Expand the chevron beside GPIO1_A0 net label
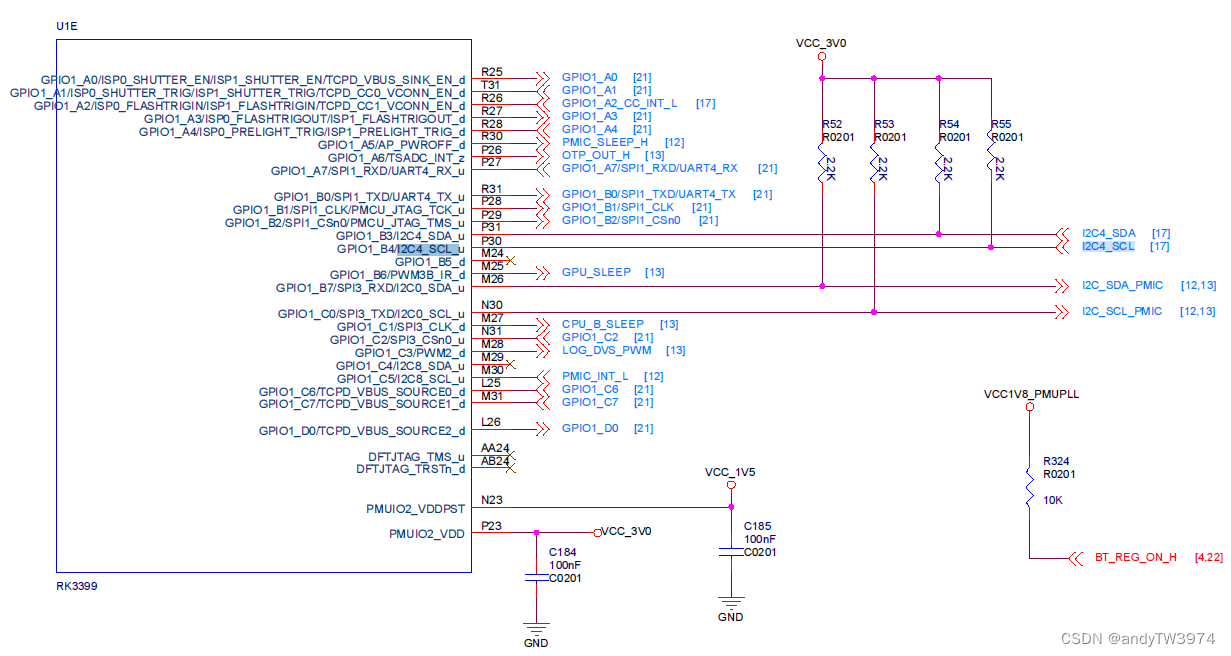This screenshot has width=1231, height=656. [543, 77]
